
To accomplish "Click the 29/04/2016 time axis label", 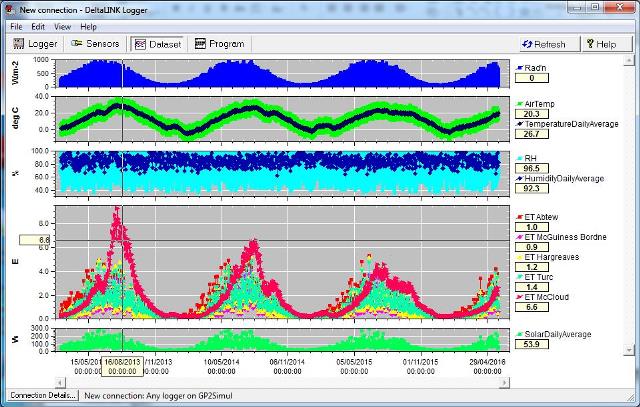I will (x=487, y=366).
